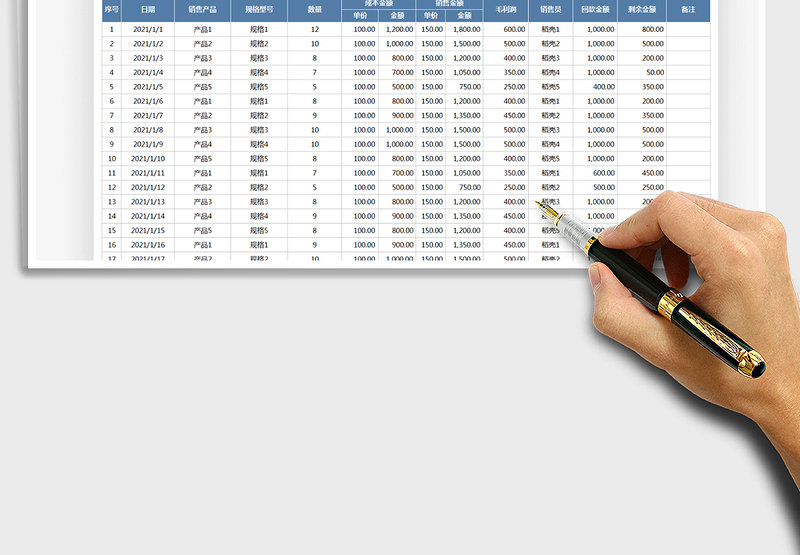The width and height of the screenshot is (800, 555).
Task: Click the 备注 cell in row 3
Action: 688,58
